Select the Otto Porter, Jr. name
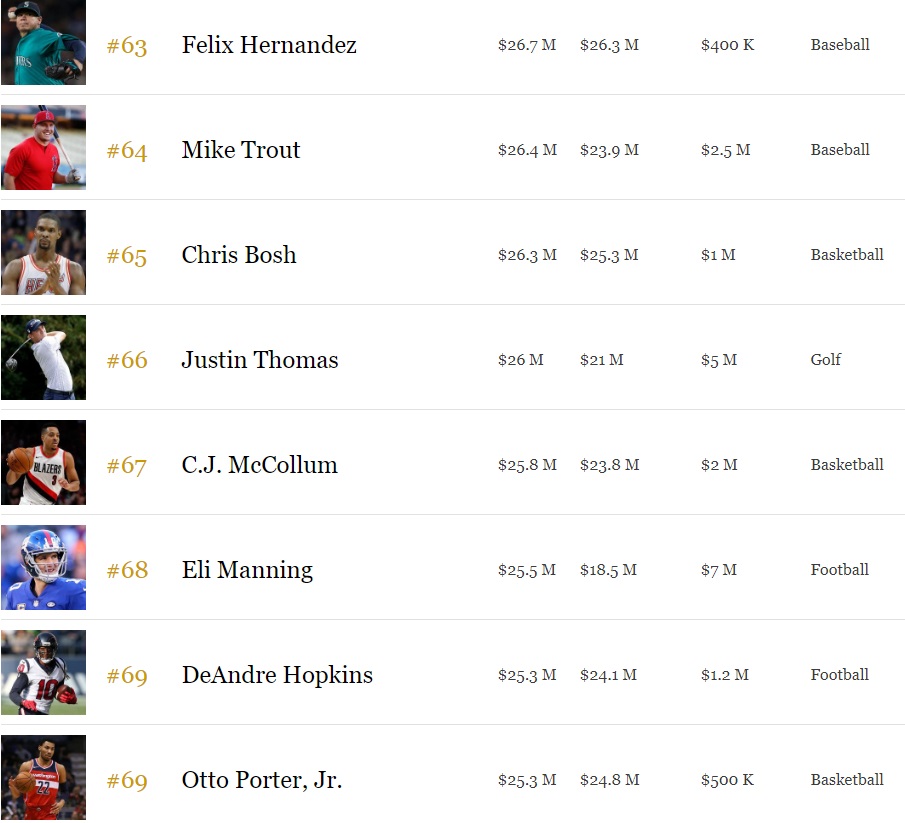Screen dimensions: 905x823 click(x=262, y=780)
